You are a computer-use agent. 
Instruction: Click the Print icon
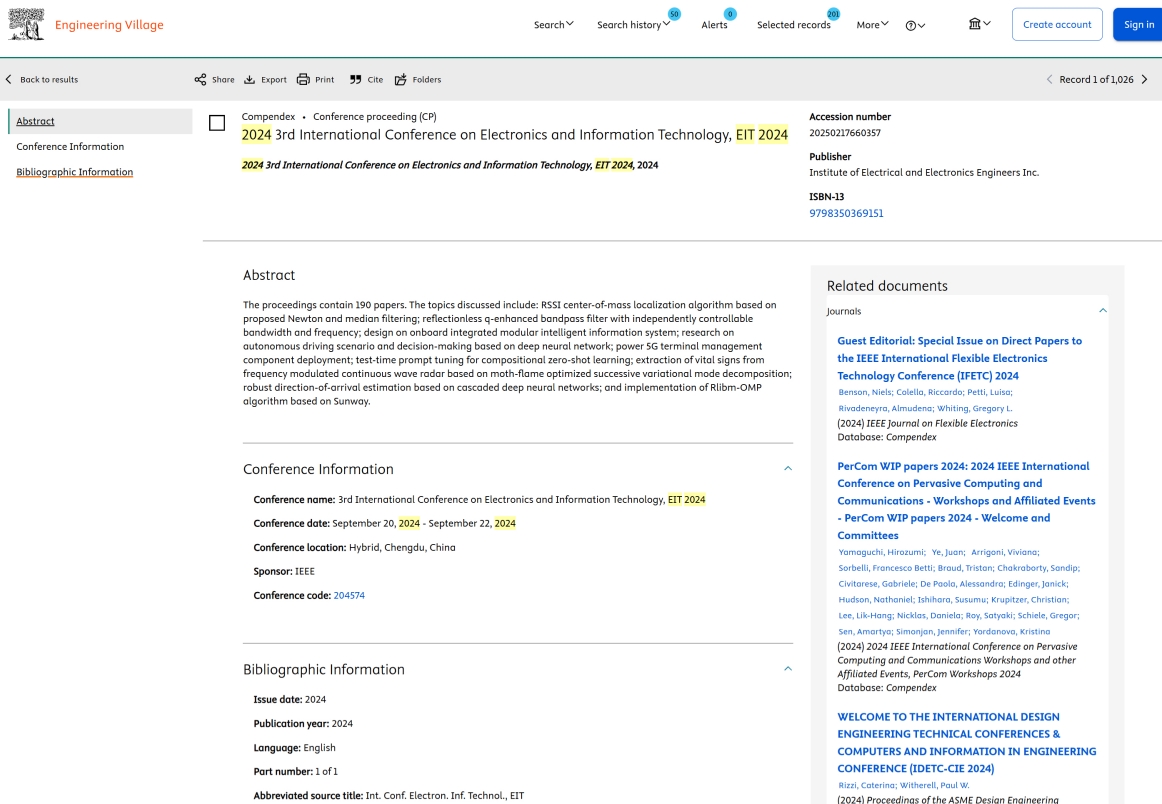click(303, 79)
